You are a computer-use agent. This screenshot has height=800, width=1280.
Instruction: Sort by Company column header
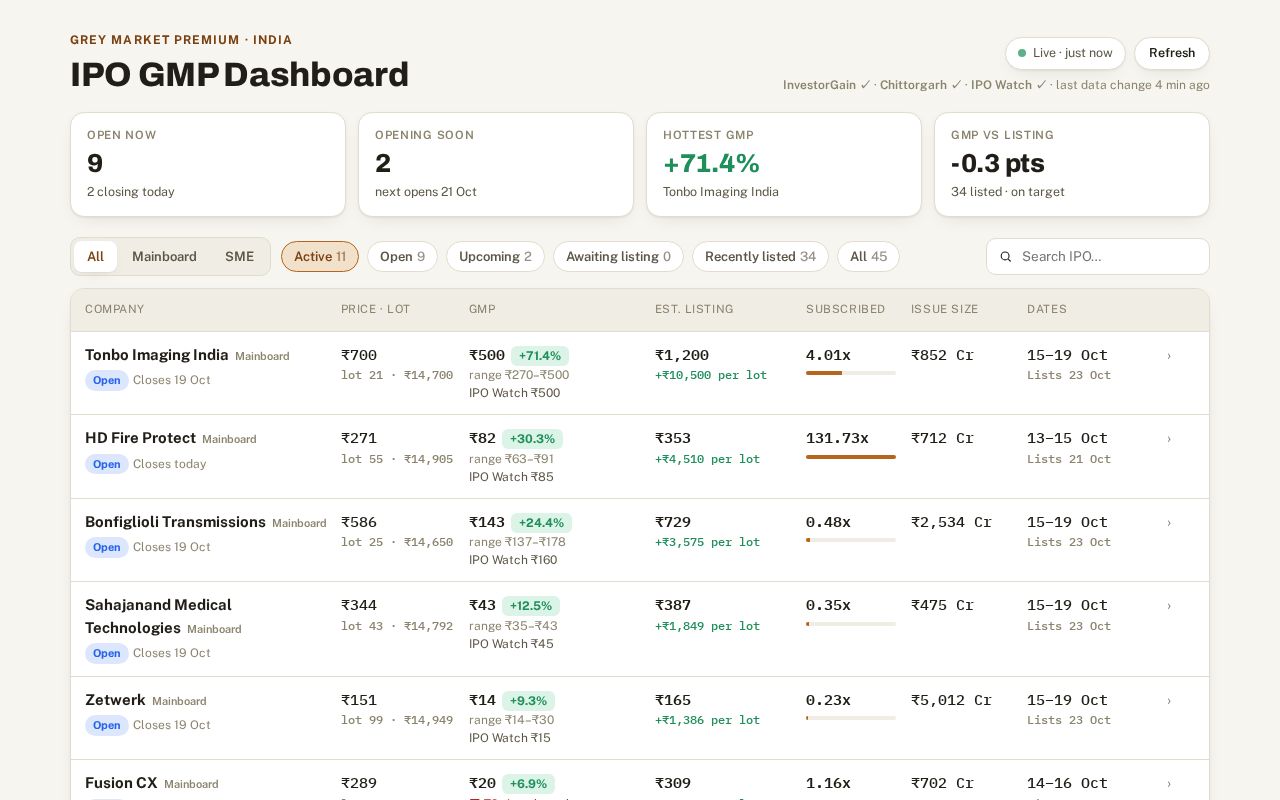point(115,310)
